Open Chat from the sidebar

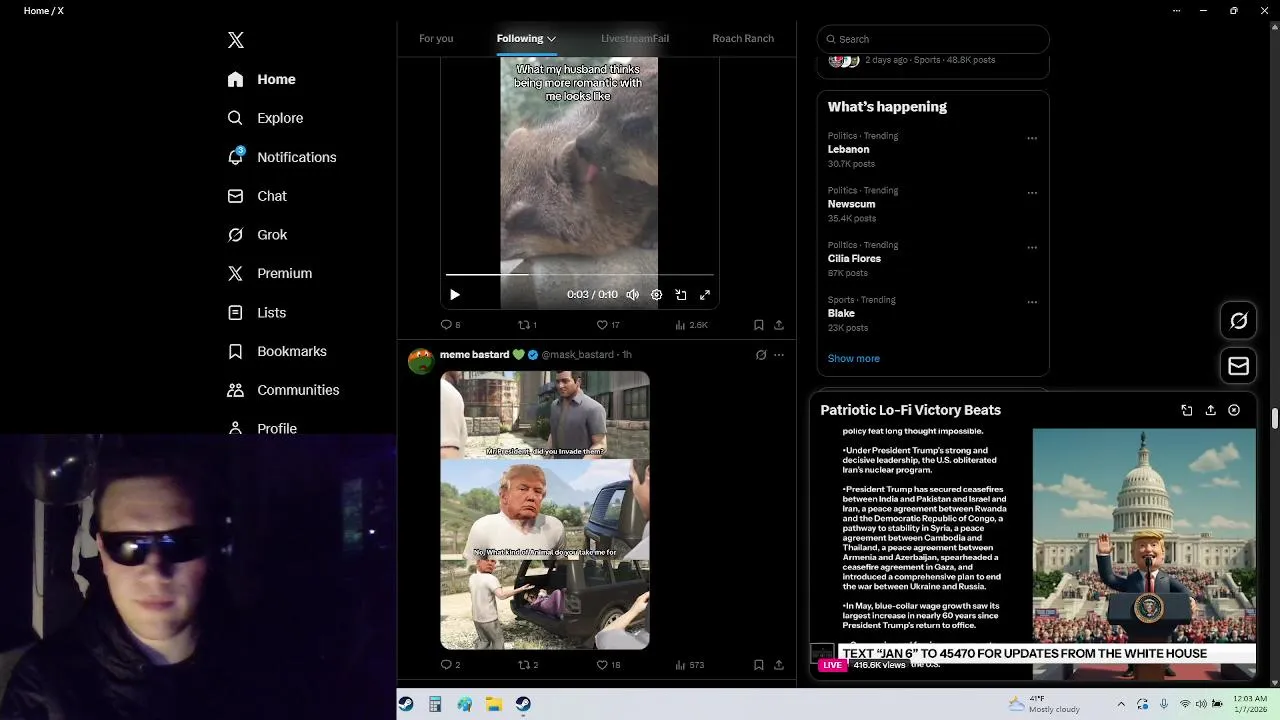tap(257, 196)
